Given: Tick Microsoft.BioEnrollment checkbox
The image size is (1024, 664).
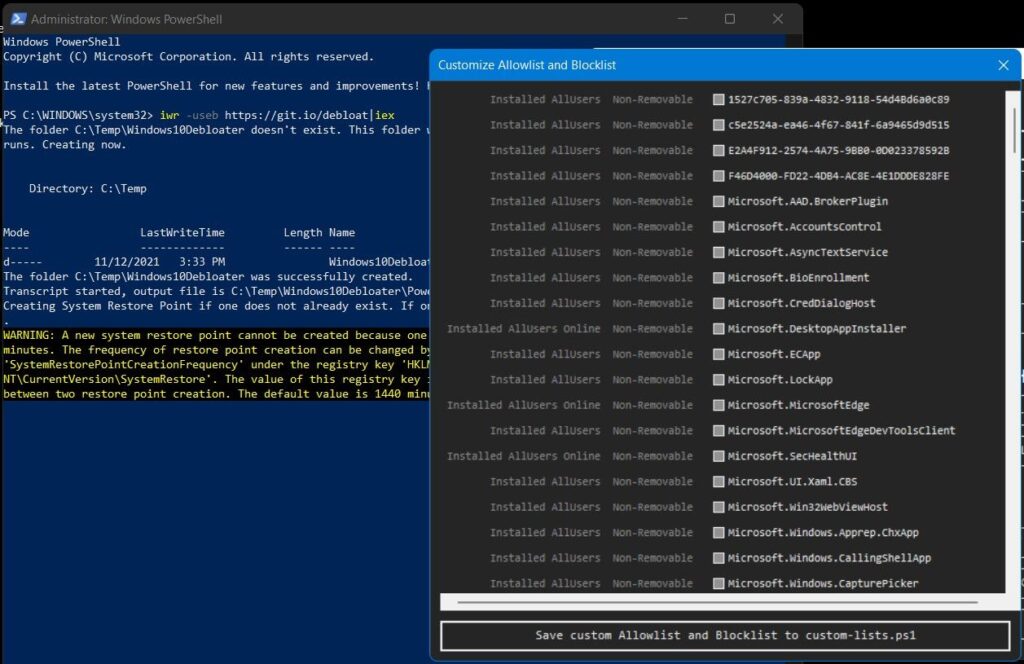Looking at the screenshot, I should point(718,277).
